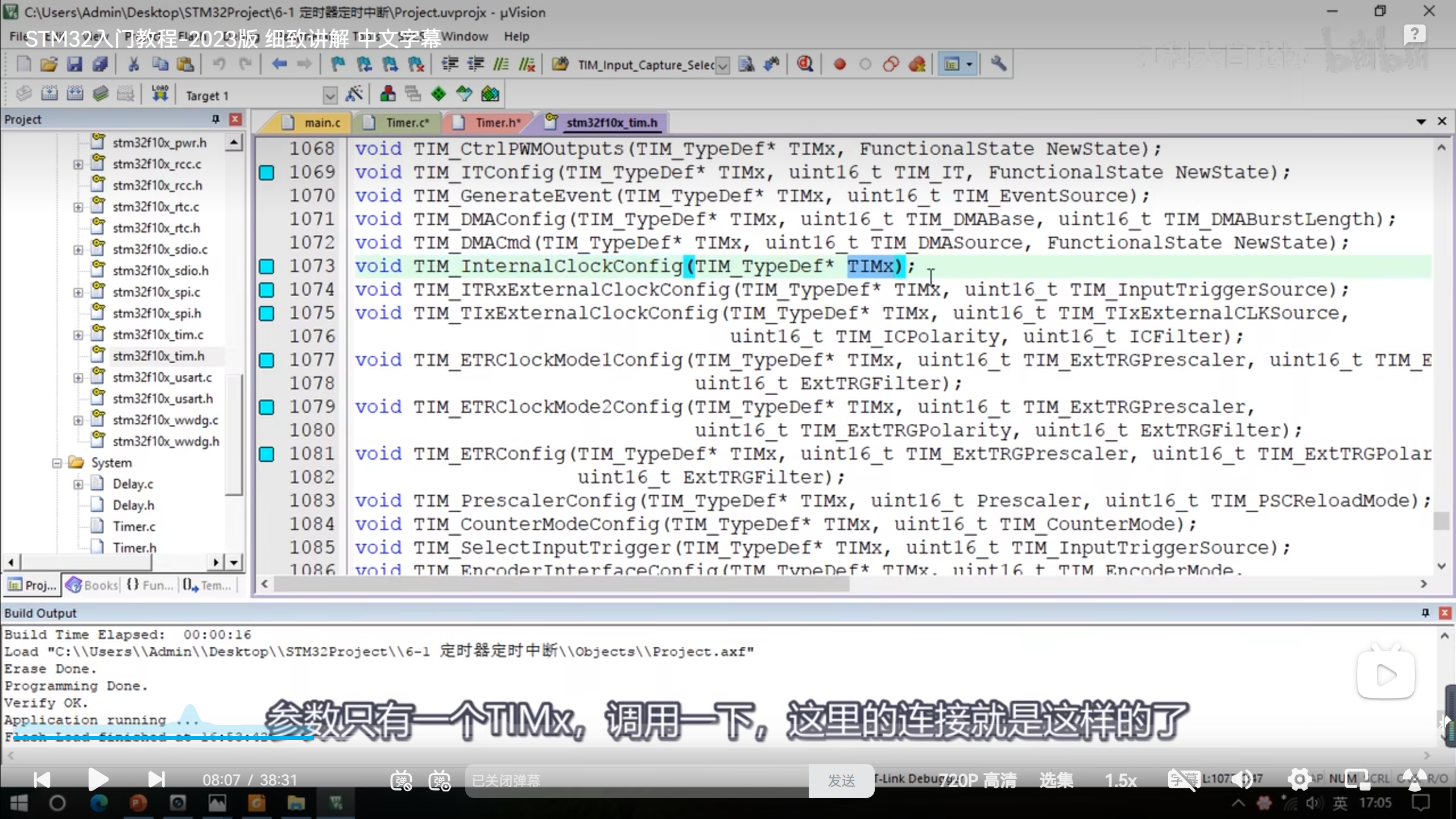This screenshot has width=1456, height=819.
Task: Select Timer.c in the project tree
Action: (x=134, y=527)
